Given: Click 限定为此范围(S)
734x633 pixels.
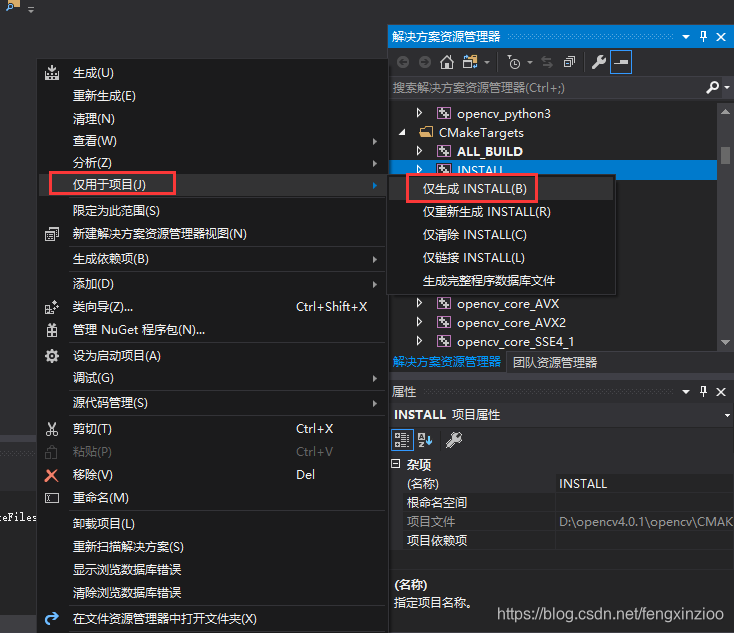Looking at the screenshot, I should point(213,211).
